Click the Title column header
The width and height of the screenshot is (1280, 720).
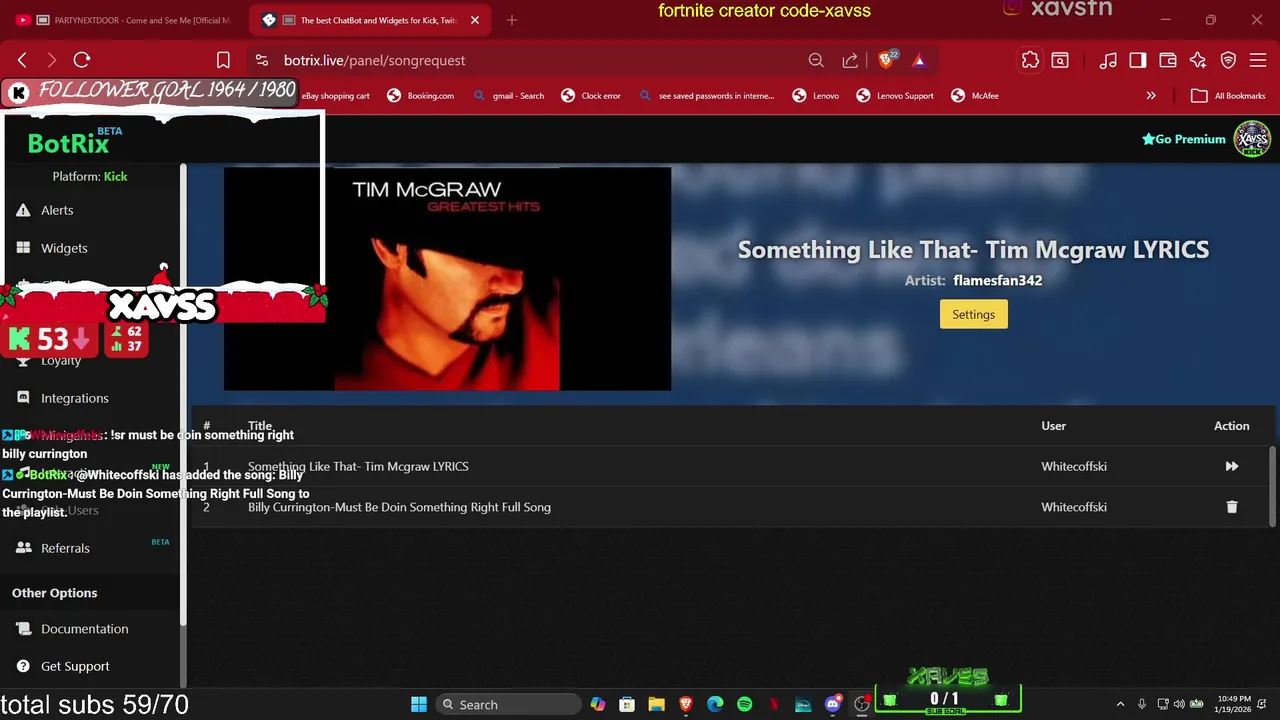pos(260,426)
